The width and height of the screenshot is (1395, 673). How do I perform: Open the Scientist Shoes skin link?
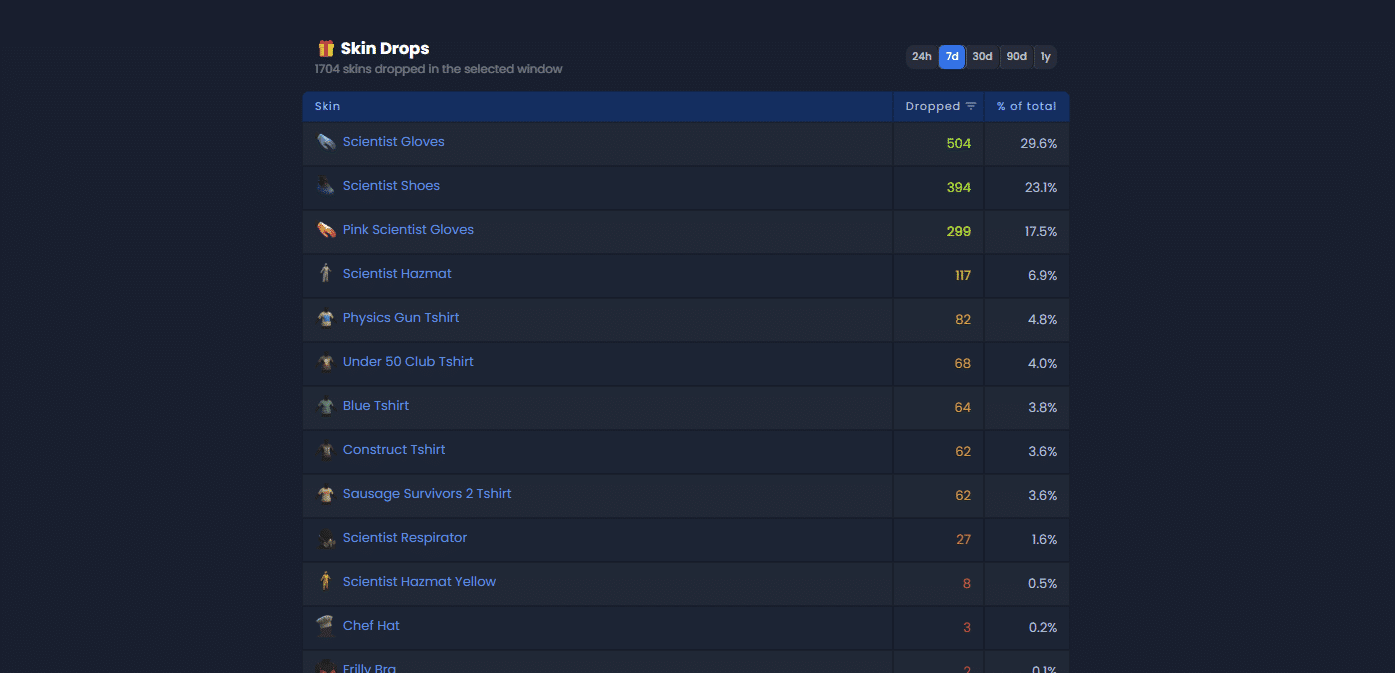(391, 186)
